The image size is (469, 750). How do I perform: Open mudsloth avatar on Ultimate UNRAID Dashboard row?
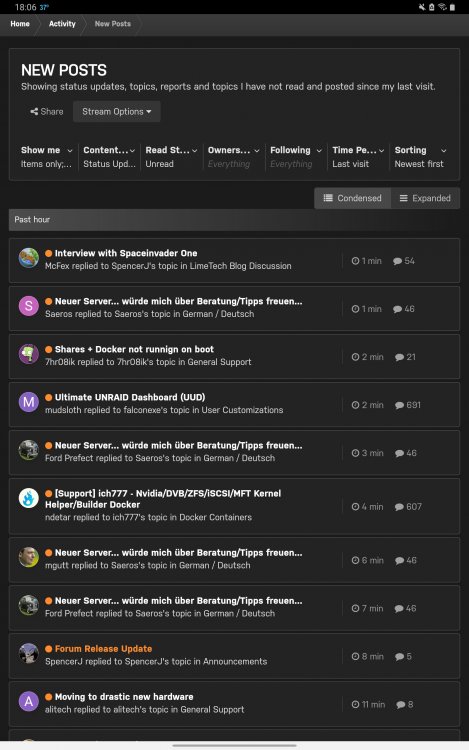point(29,402)
